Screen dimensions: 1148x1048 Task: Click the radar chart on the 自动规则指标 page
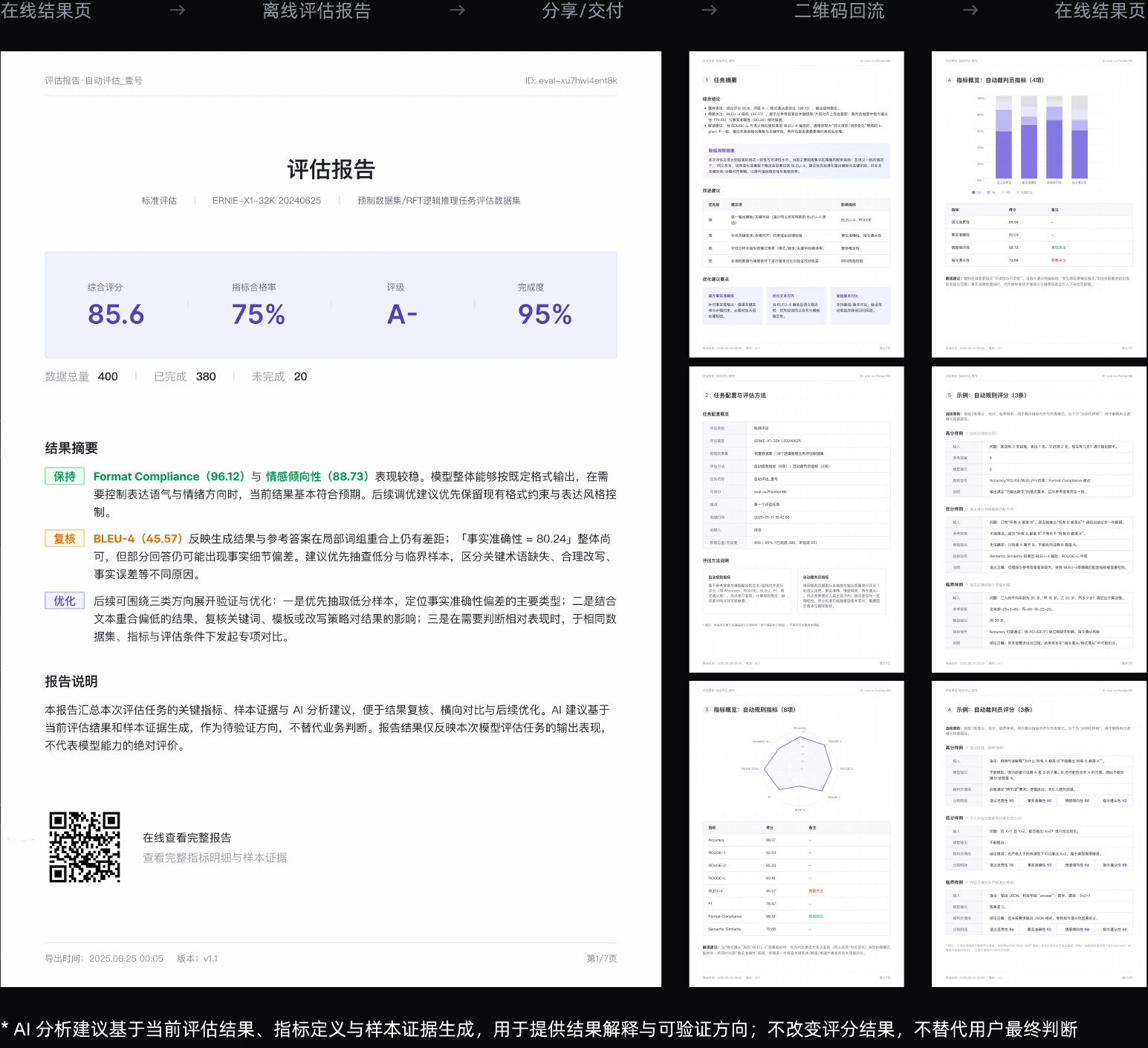[x=800, y=769]
